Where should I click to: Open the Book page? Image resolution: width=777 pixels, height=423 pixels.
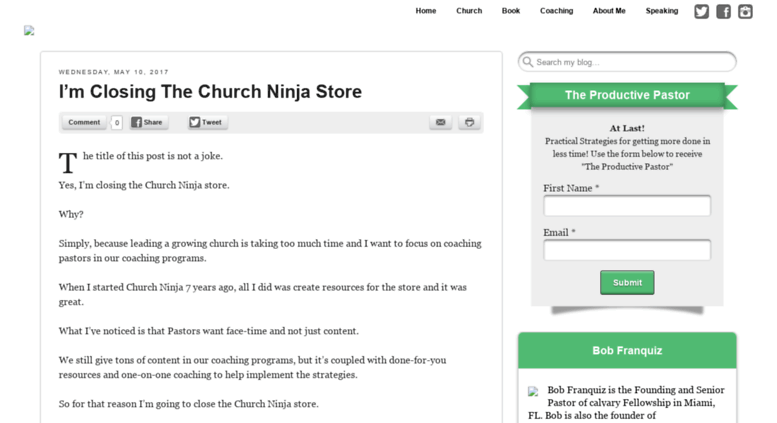tap(510, 11)
